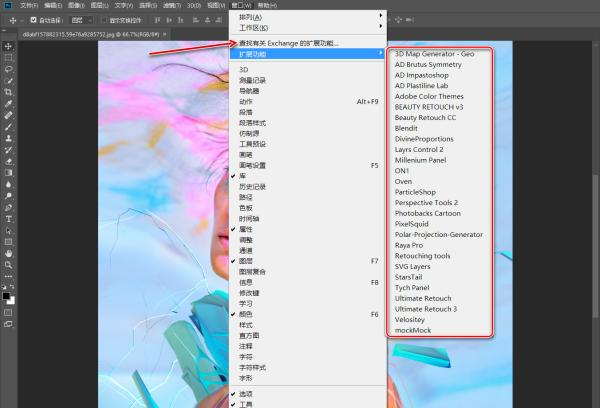The width and height of the screenshot is (600, 408).
Task: Open the 文件 menu in menu bar
Action: click(28, 5)
